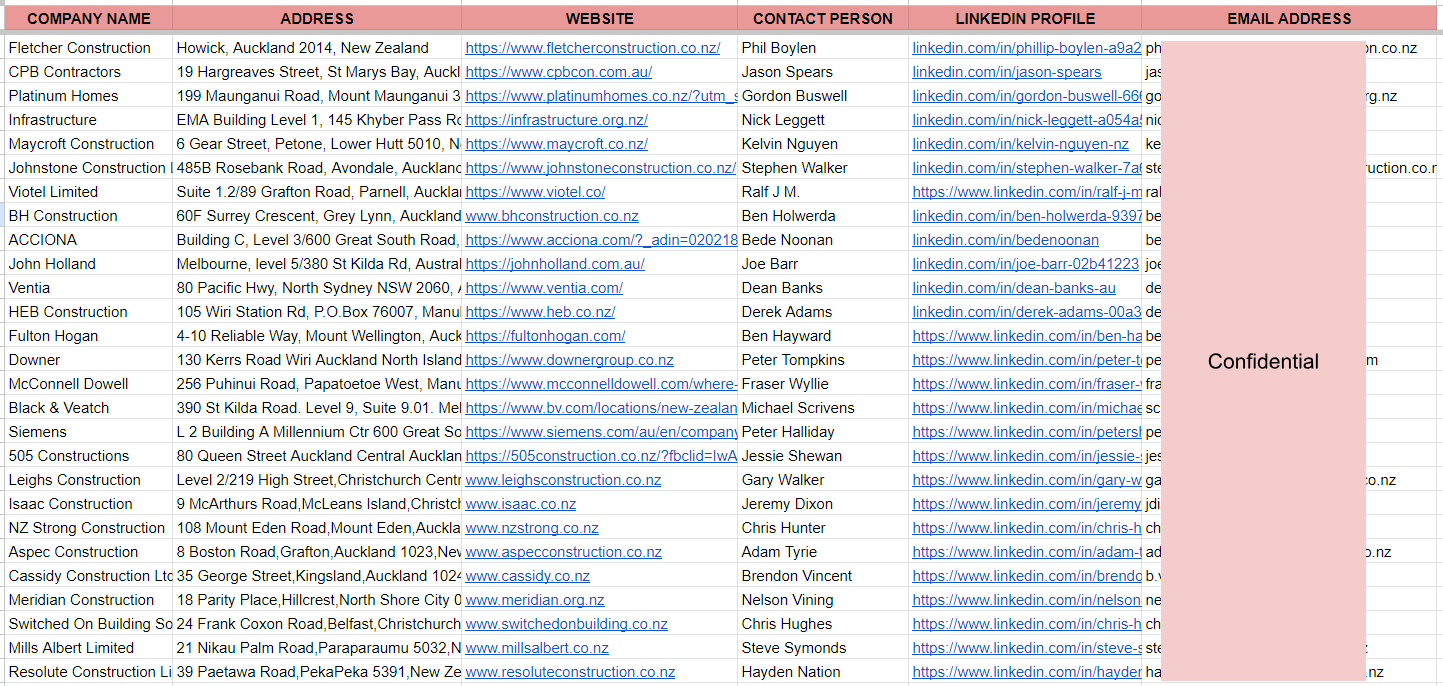
Task: Select the Michael Scrivens contact cell
Action: [x=823, y=408]
